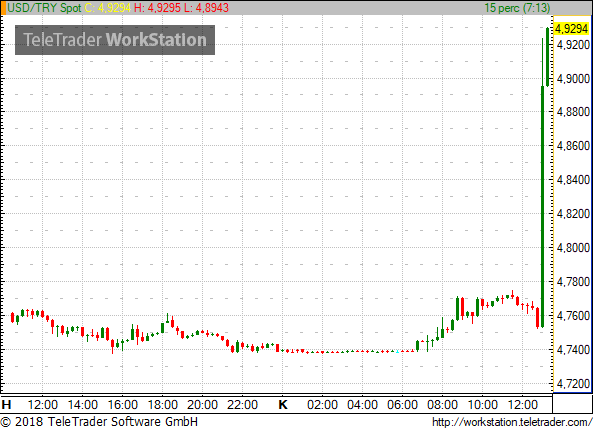The height and width of the screenshot is (431, 593).
Task: Select the 18:00 time axis label
Action: point(163,405)
